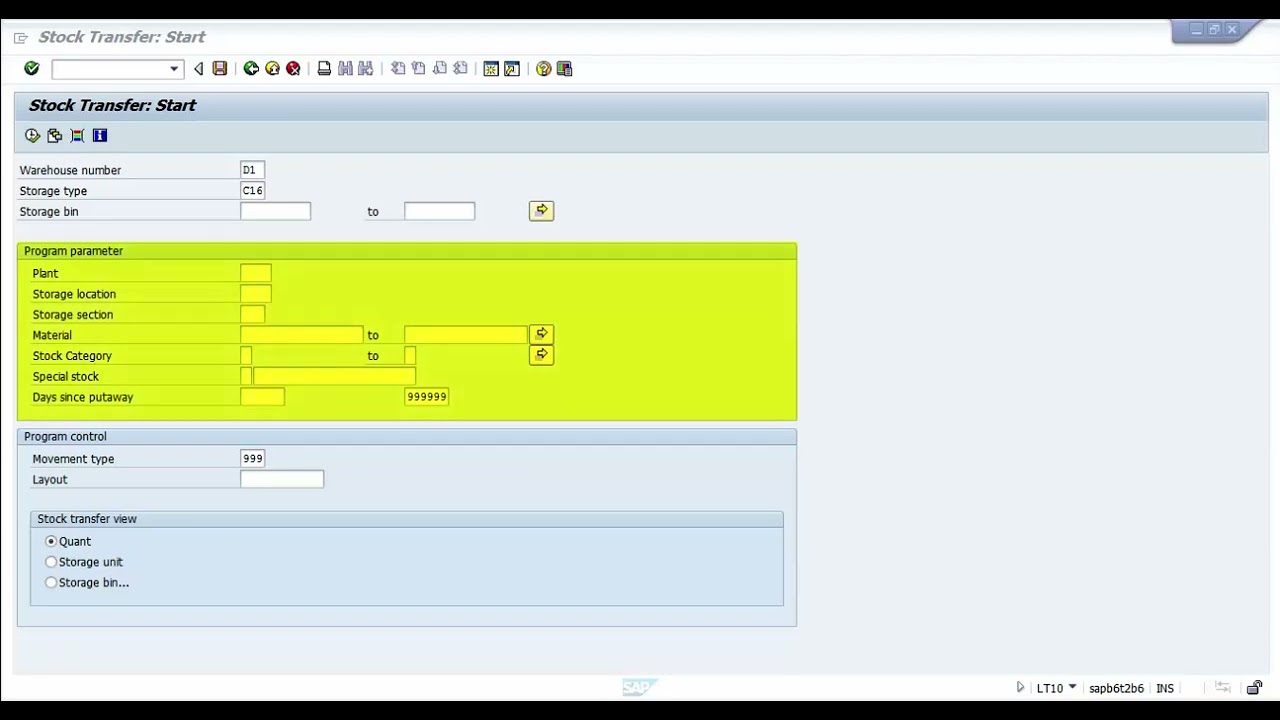This screenshot has width=1280, height=720.
Task: Click the green Back arrow icon
Action: 251,68
